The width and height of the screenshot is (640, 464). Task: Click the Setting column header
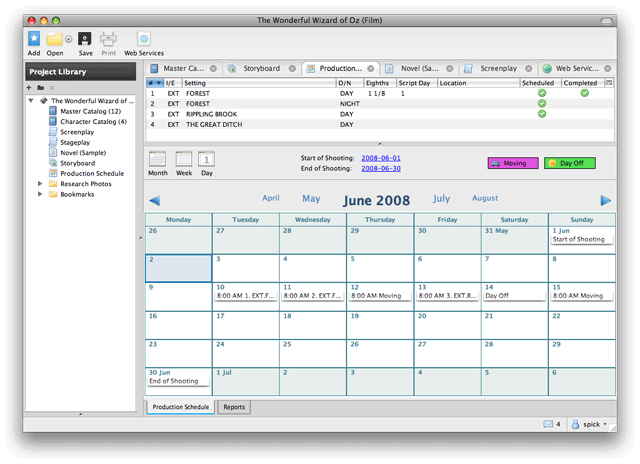tap(259, 83)
